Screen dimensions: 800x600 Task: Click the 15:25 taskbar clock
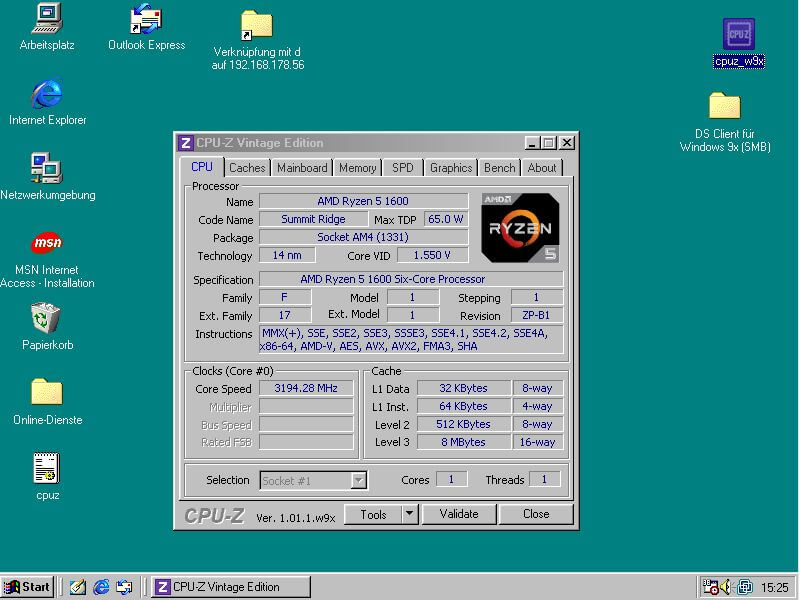point(774,587)
